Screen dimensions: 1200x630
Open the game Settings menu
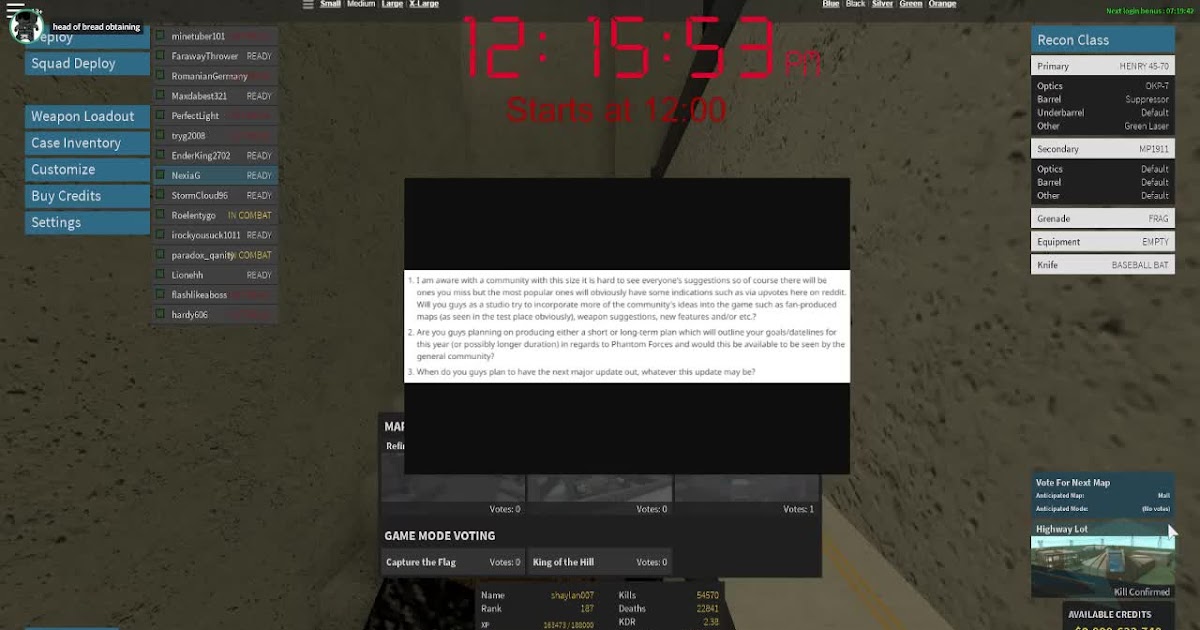[87, 223]
